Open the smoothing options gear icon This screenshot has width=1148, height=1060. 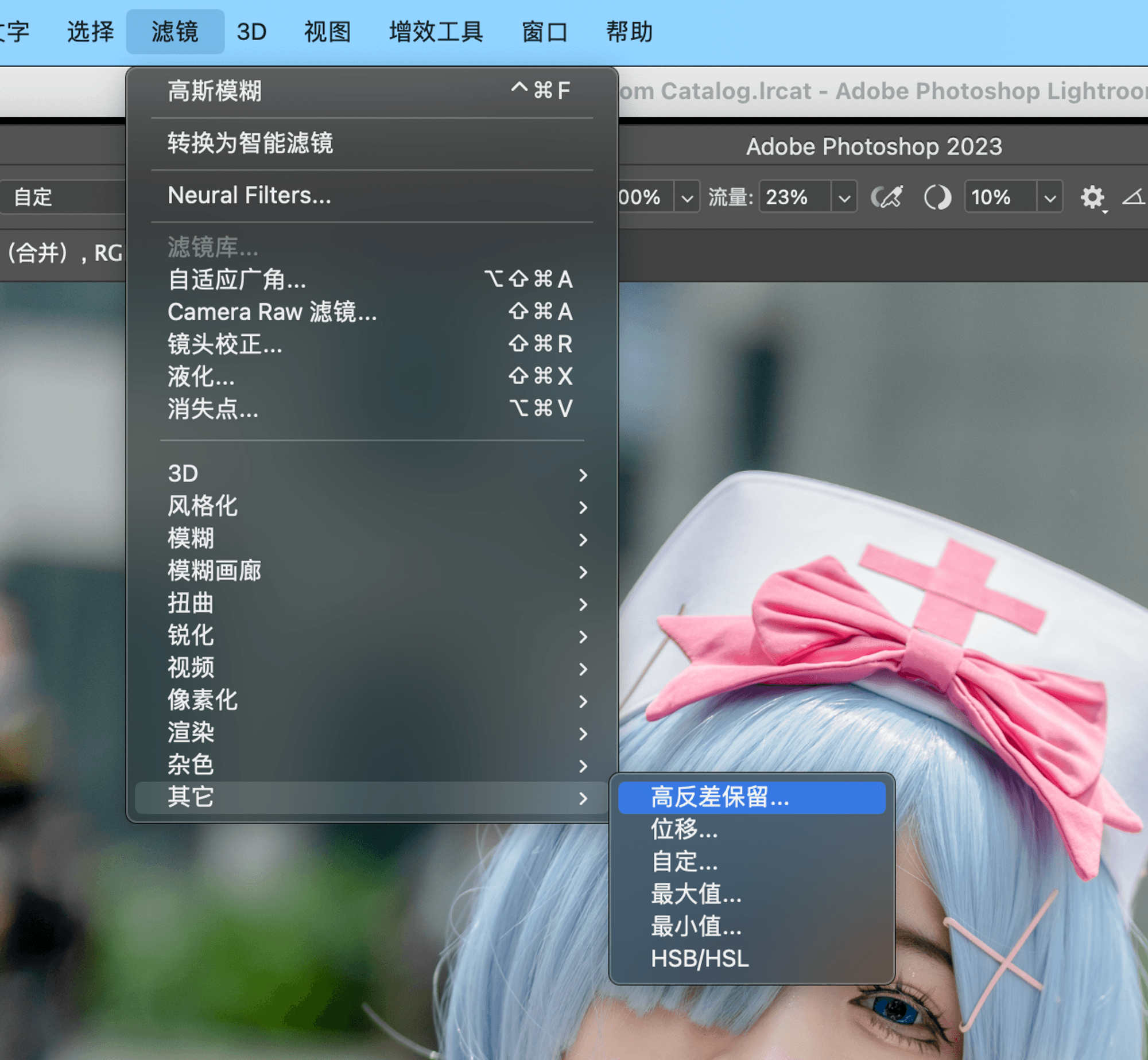click(x=1092, y=197)
